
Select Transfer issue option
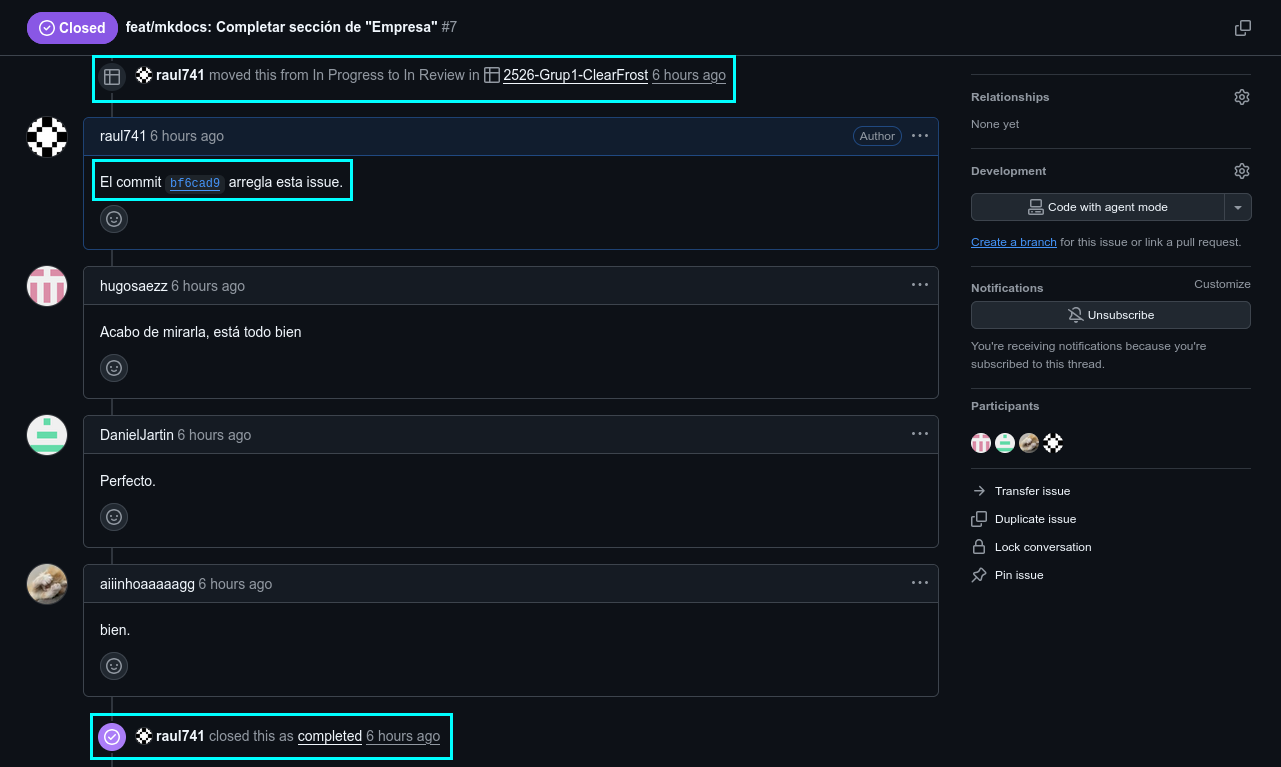point(1032,491)
